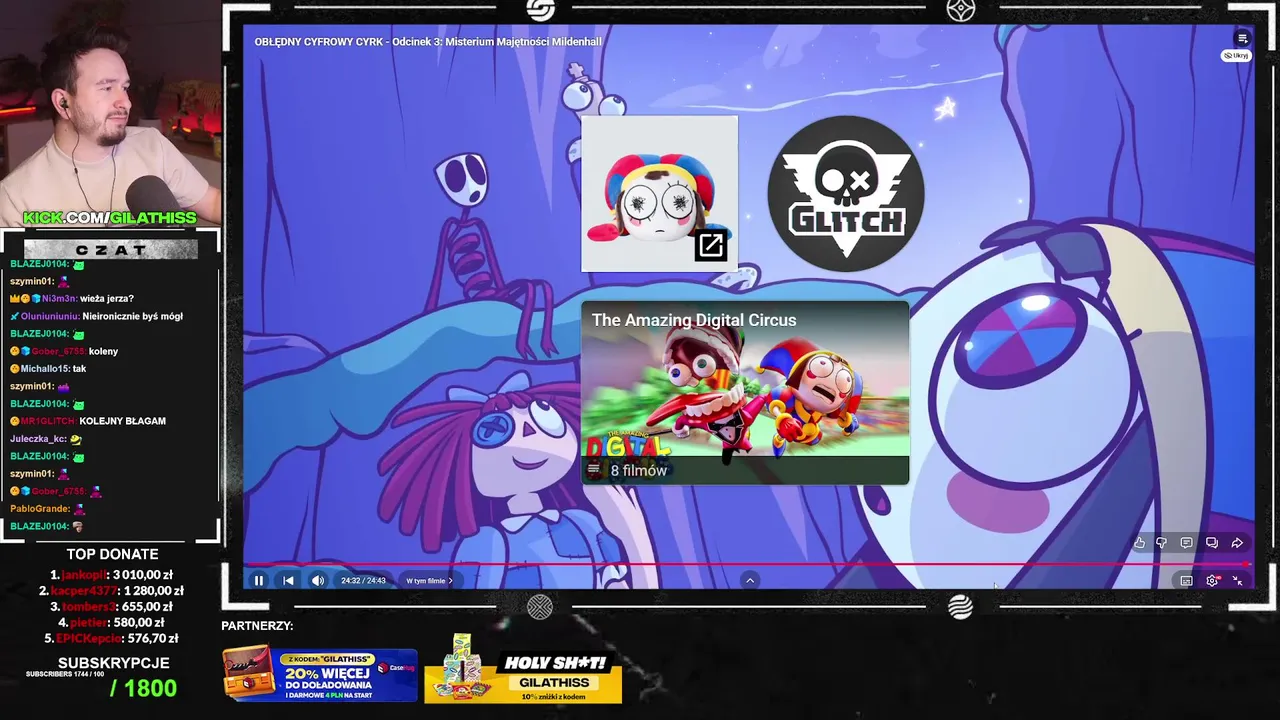Click the 24:32 / 24:43 time display
Screen dimensions: 1280x720
(363, 580)
